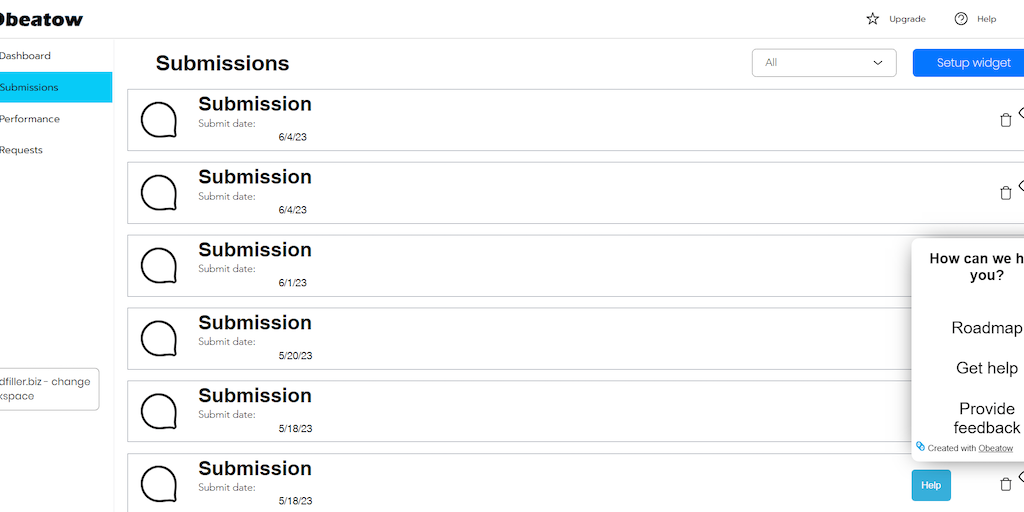Viewport: 1024px width, 512px height.
Task: Go to the Dashboard page
Action: coord(26,56)
